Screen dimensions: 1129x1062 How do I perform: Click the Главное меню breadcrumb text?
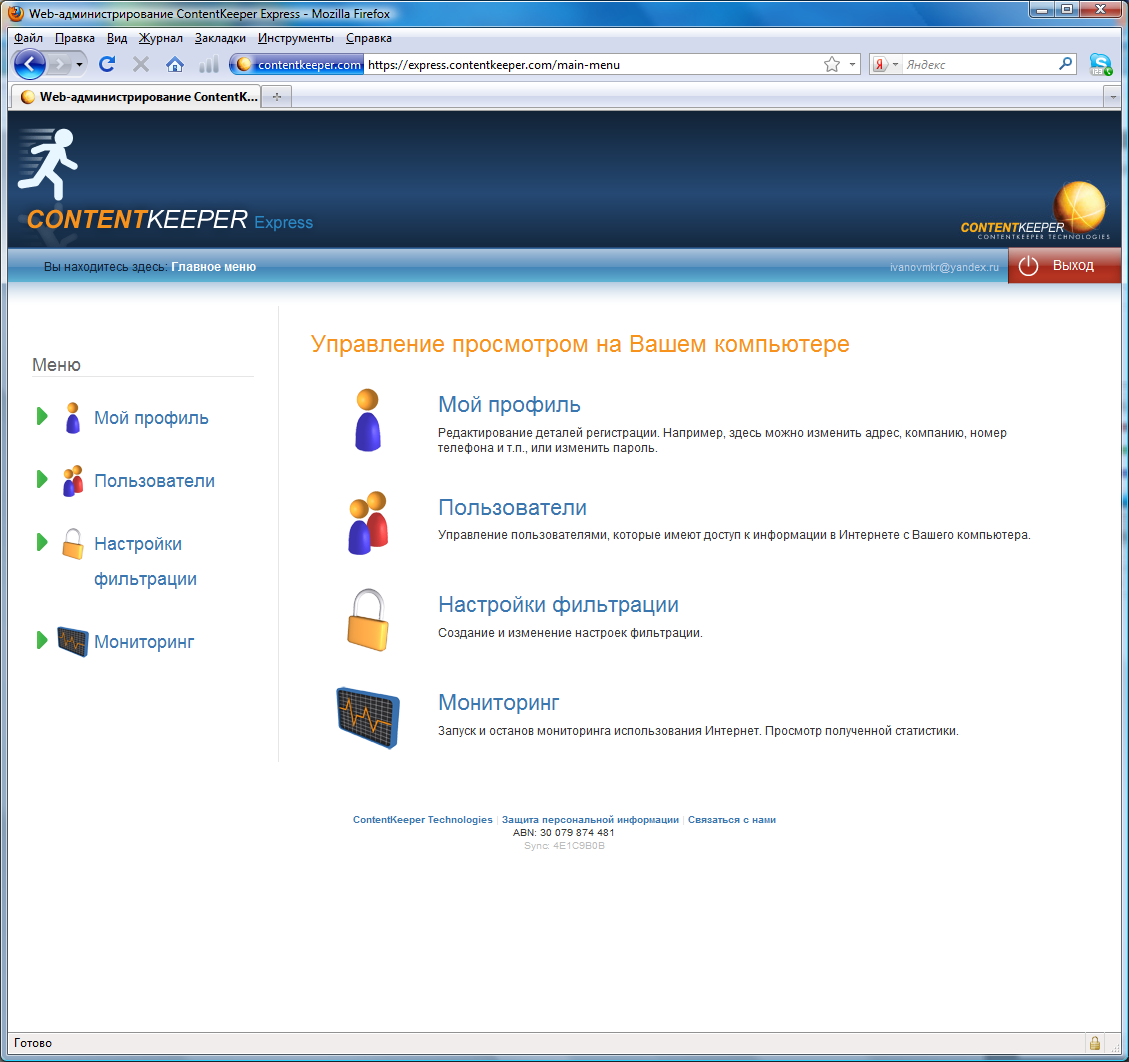point(213,266)
